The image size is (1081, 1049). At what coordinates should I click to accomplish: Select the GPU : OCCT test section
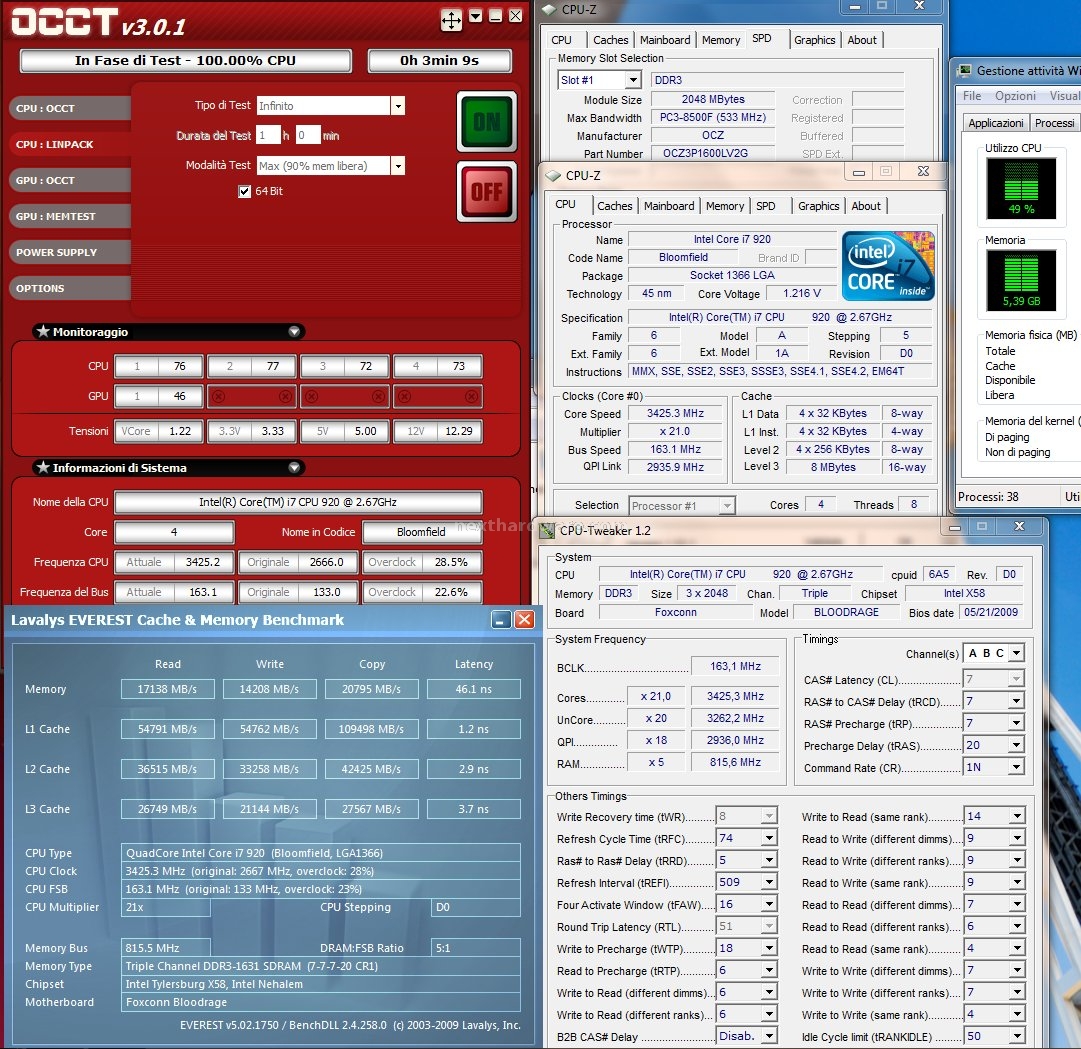(x=70, y=180)
